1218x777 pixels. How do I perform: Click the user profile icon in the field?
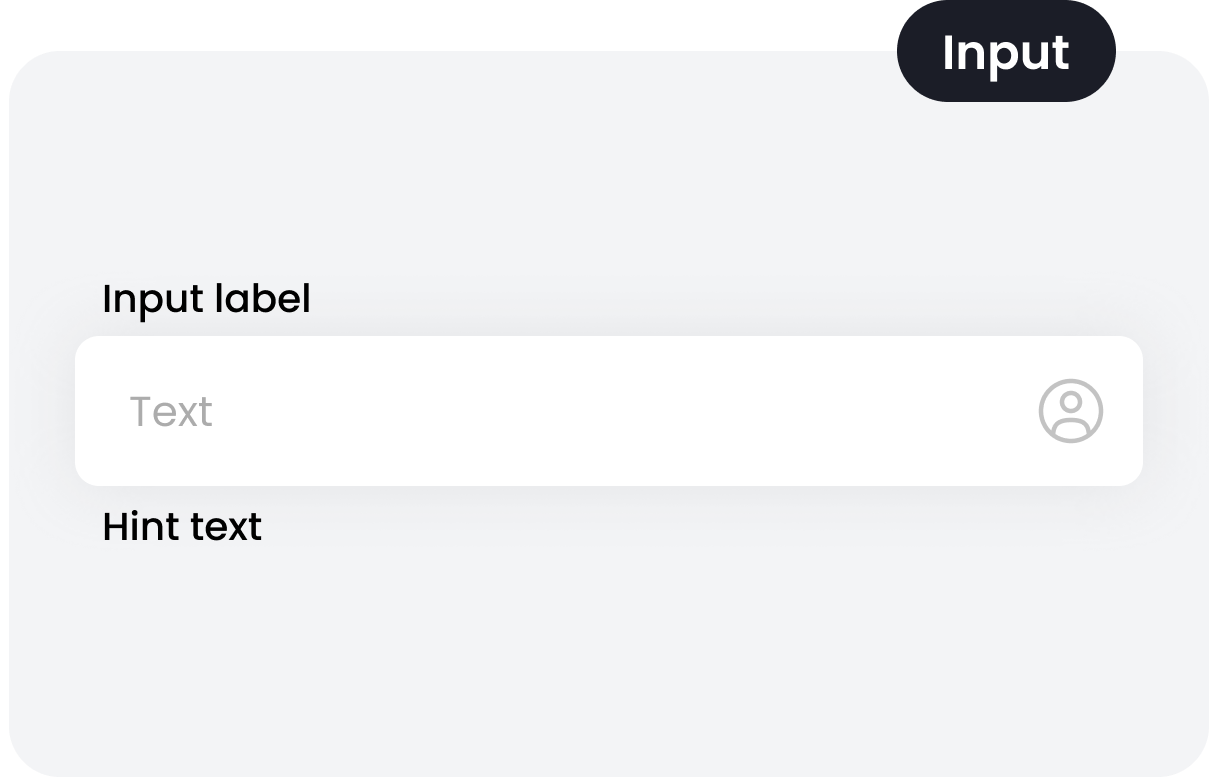(x=1070, y=411)
